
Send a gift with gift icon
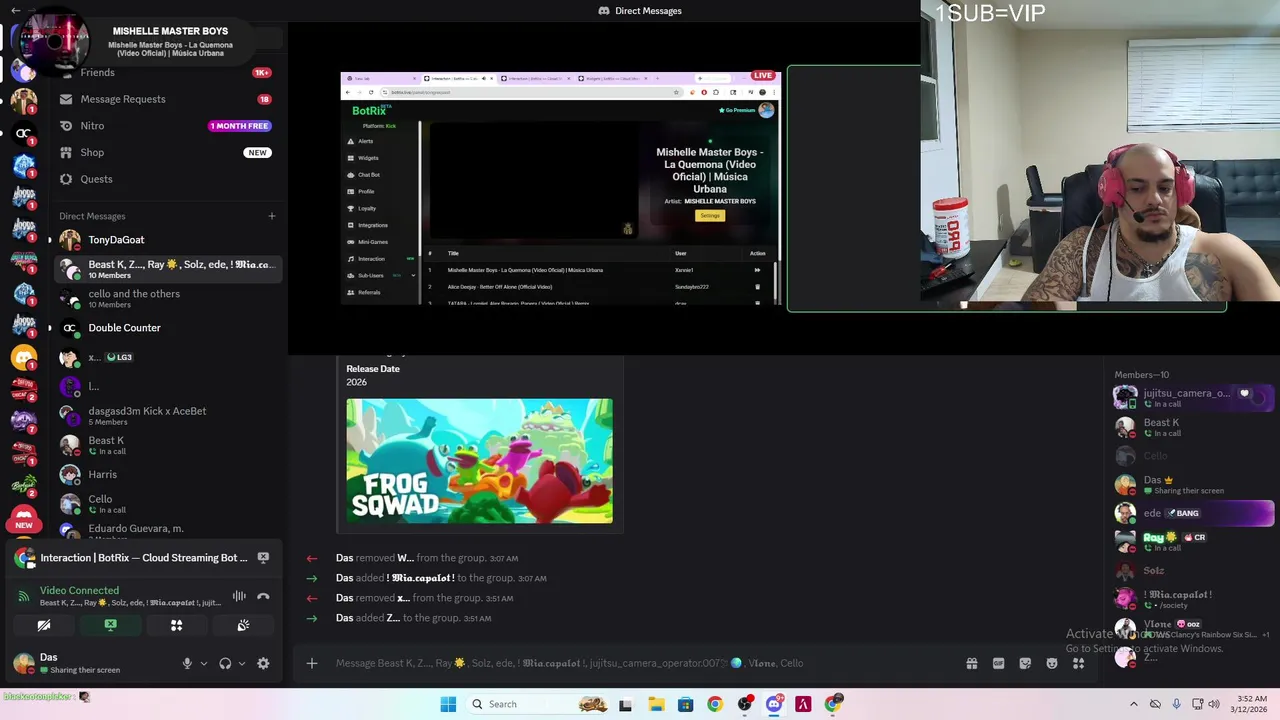coord(971,663)
